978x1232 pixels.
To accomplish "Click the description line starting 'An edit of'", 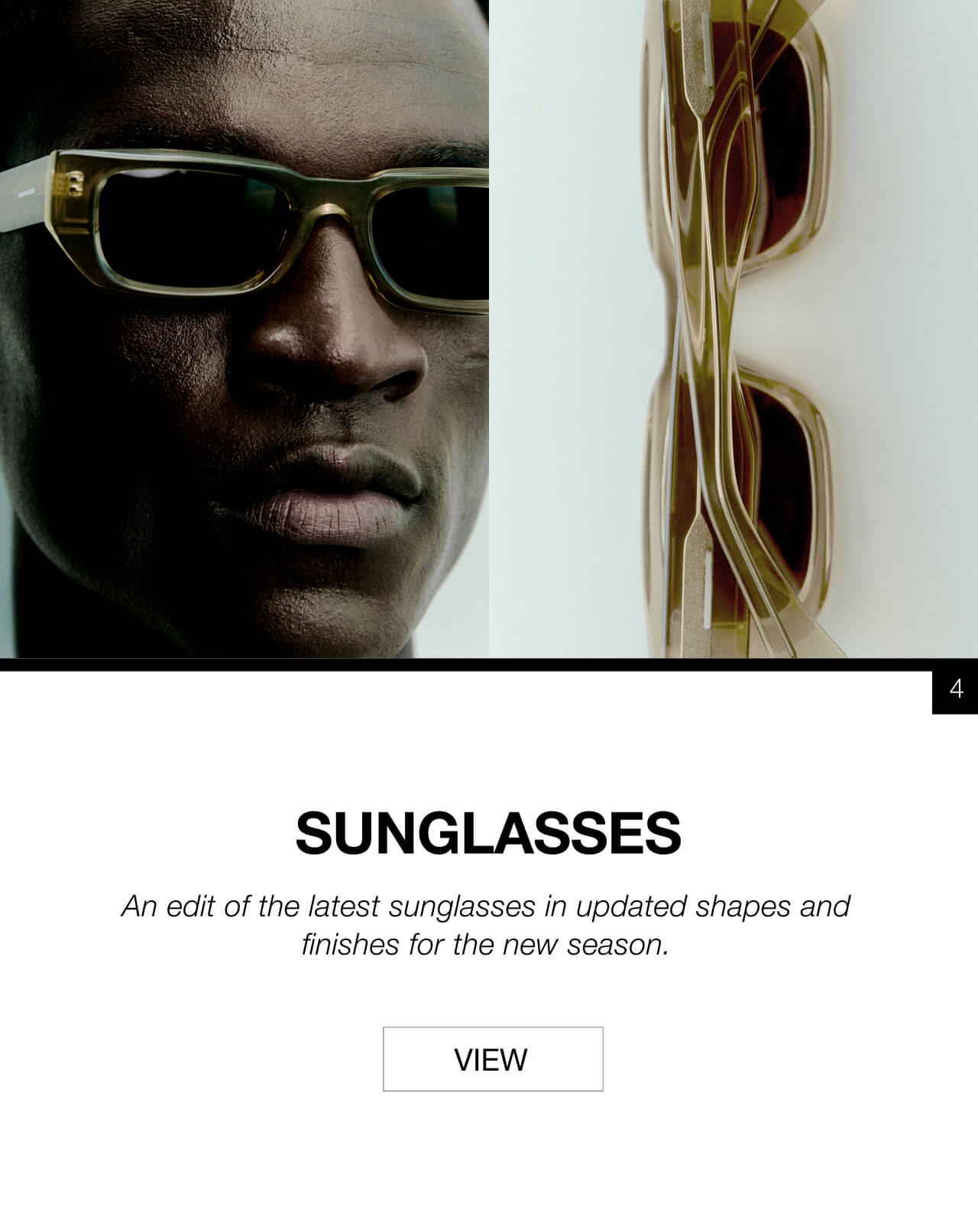I will 485,906.
